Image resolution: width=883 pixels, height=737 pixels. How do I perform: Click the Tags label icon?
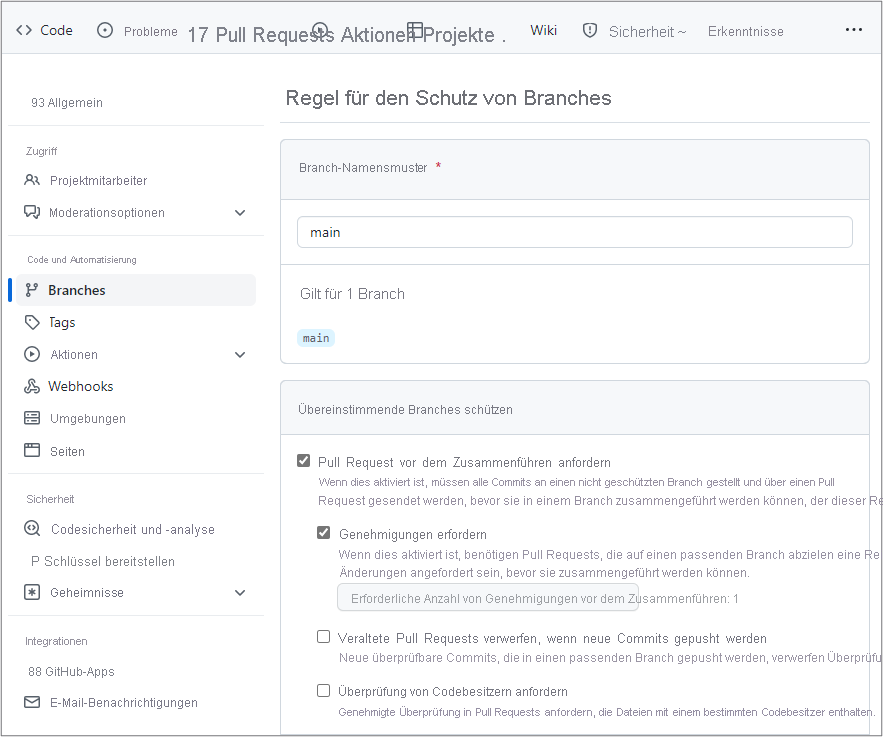tap(32, 322)
